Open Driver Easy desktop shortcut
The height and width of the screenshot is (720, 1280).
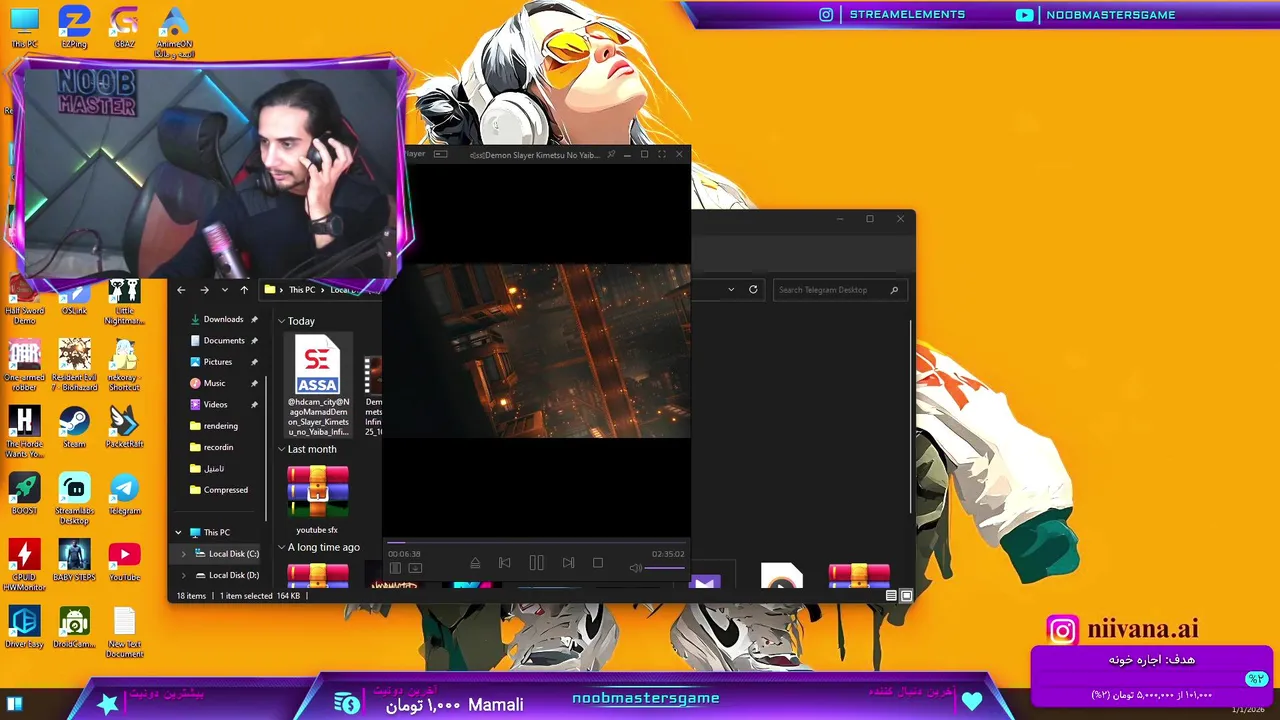point(24,628)
